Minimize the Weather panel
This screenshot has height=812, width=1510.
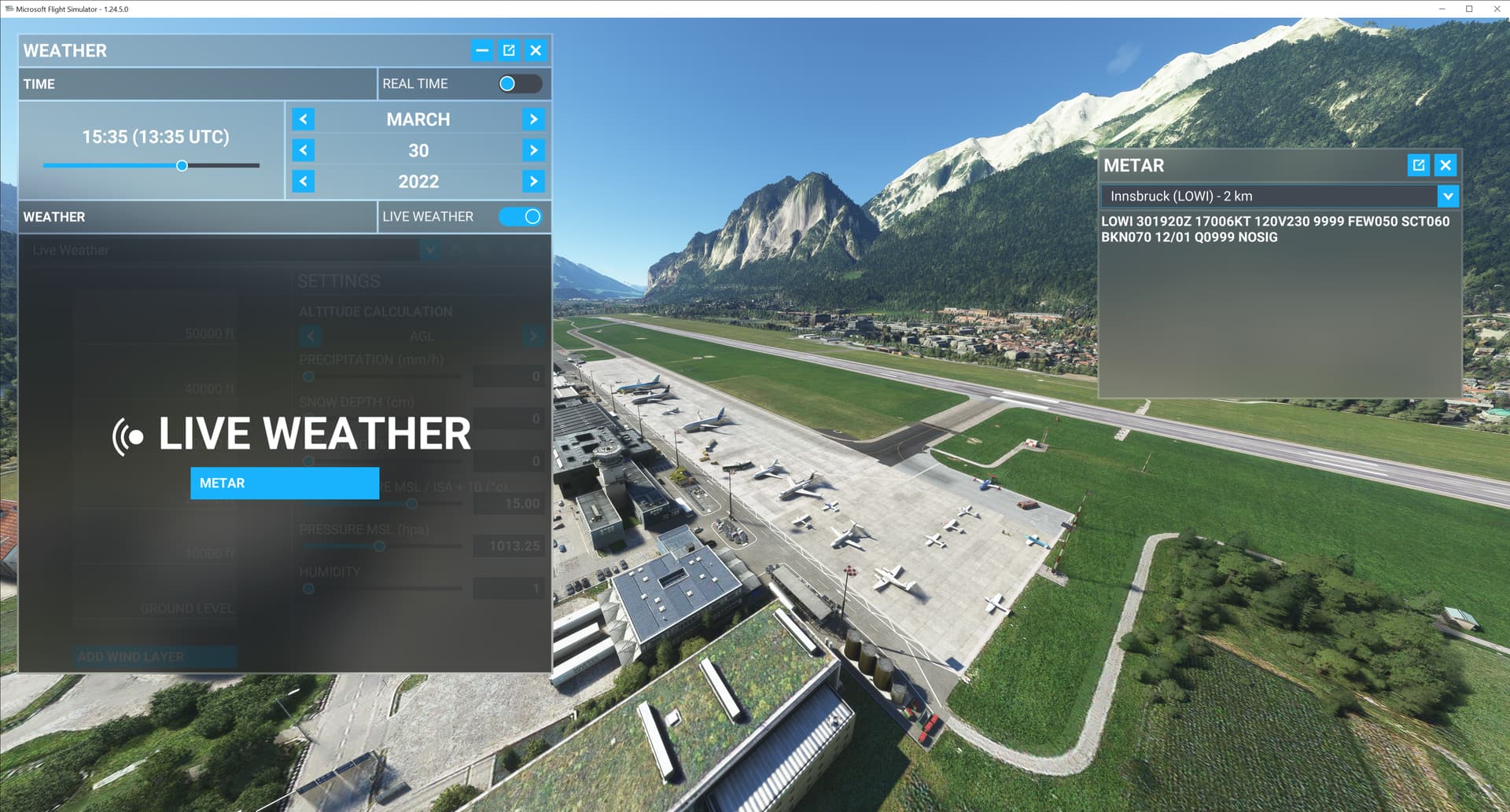tap(482, 50)
